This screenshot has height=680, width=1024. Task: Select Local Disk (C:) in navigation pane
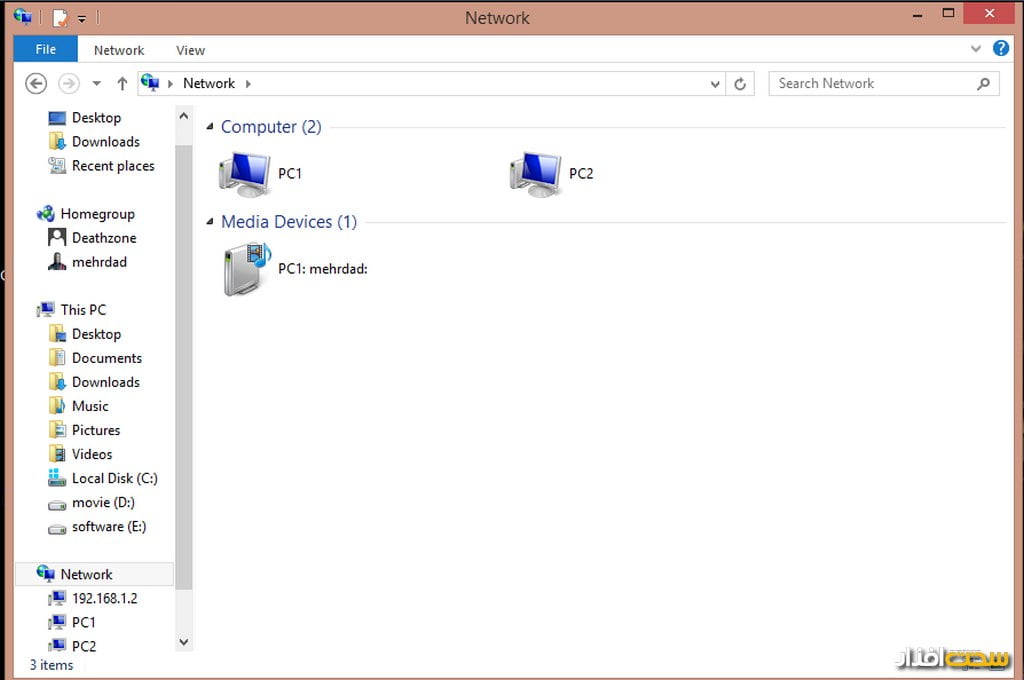(x=114, y=478)
